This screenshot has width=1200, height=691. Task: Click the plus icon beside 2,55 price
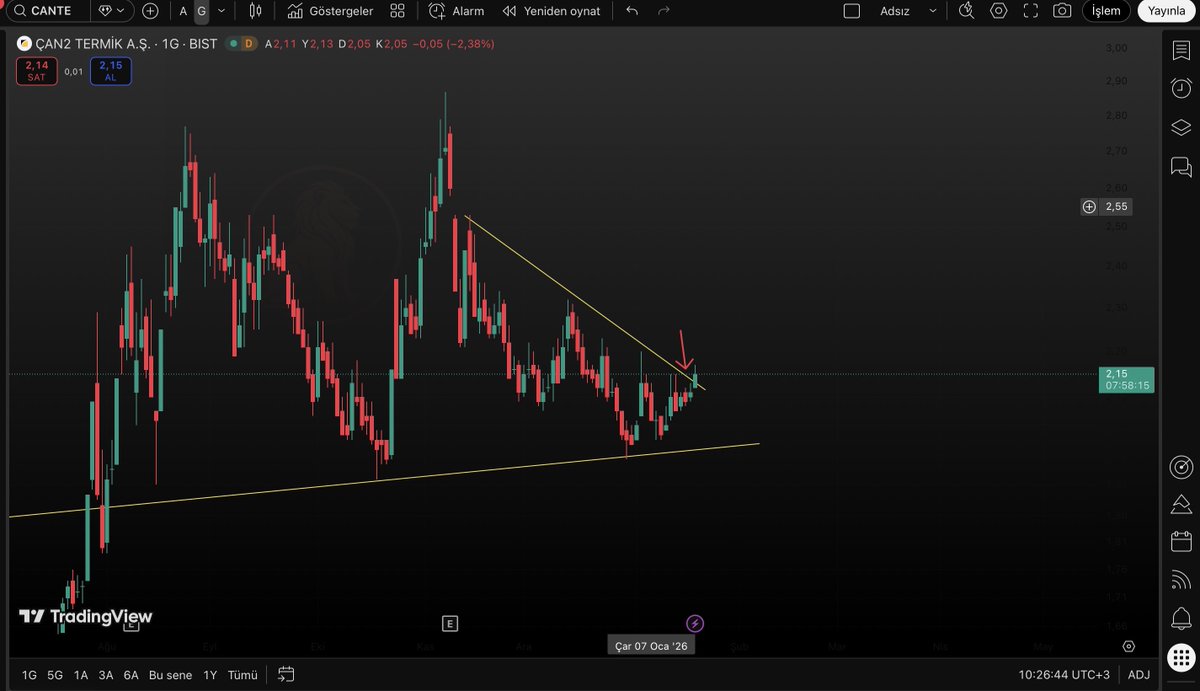coord(1089,207)
